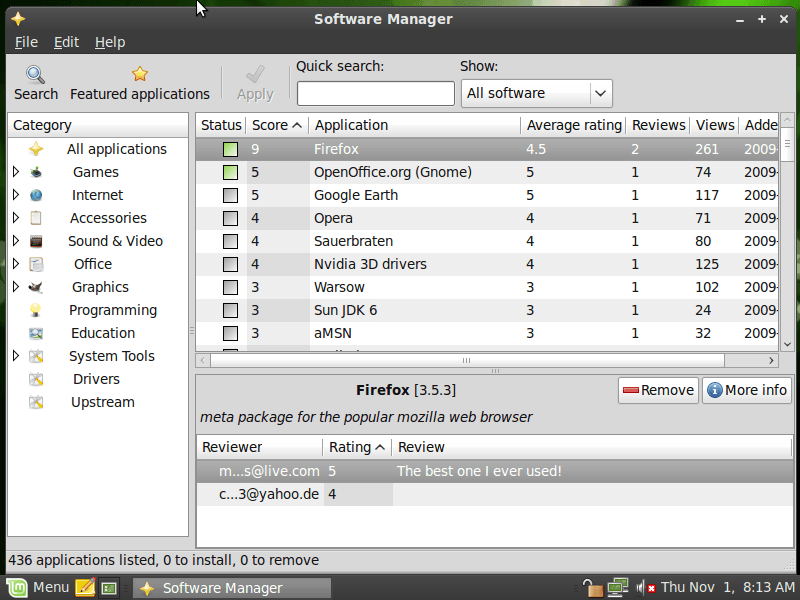Toggle the OpenOffice.org (Gnome) status checkbox
800x600 pixels.
pyautogui.click(x=230, y=172)
